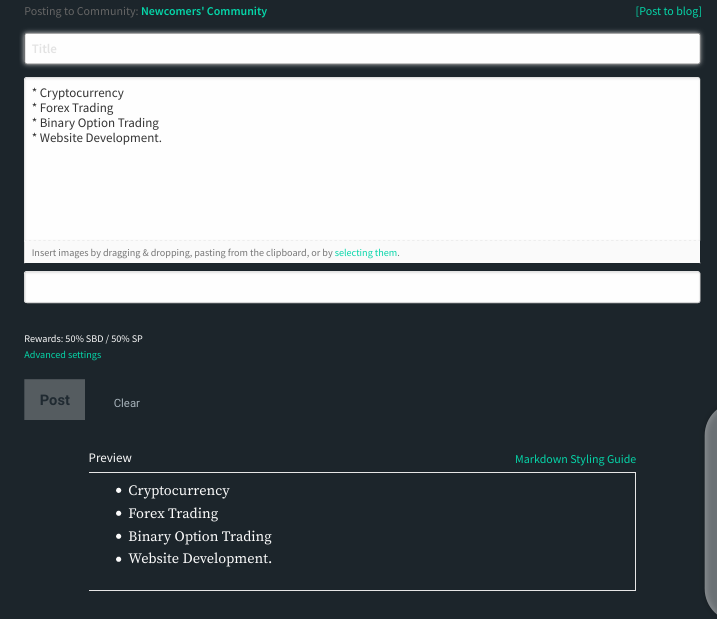This screenshot has width=717, height=619.
Task: Clear the draft with the Clear button
Action: point(127,403)
